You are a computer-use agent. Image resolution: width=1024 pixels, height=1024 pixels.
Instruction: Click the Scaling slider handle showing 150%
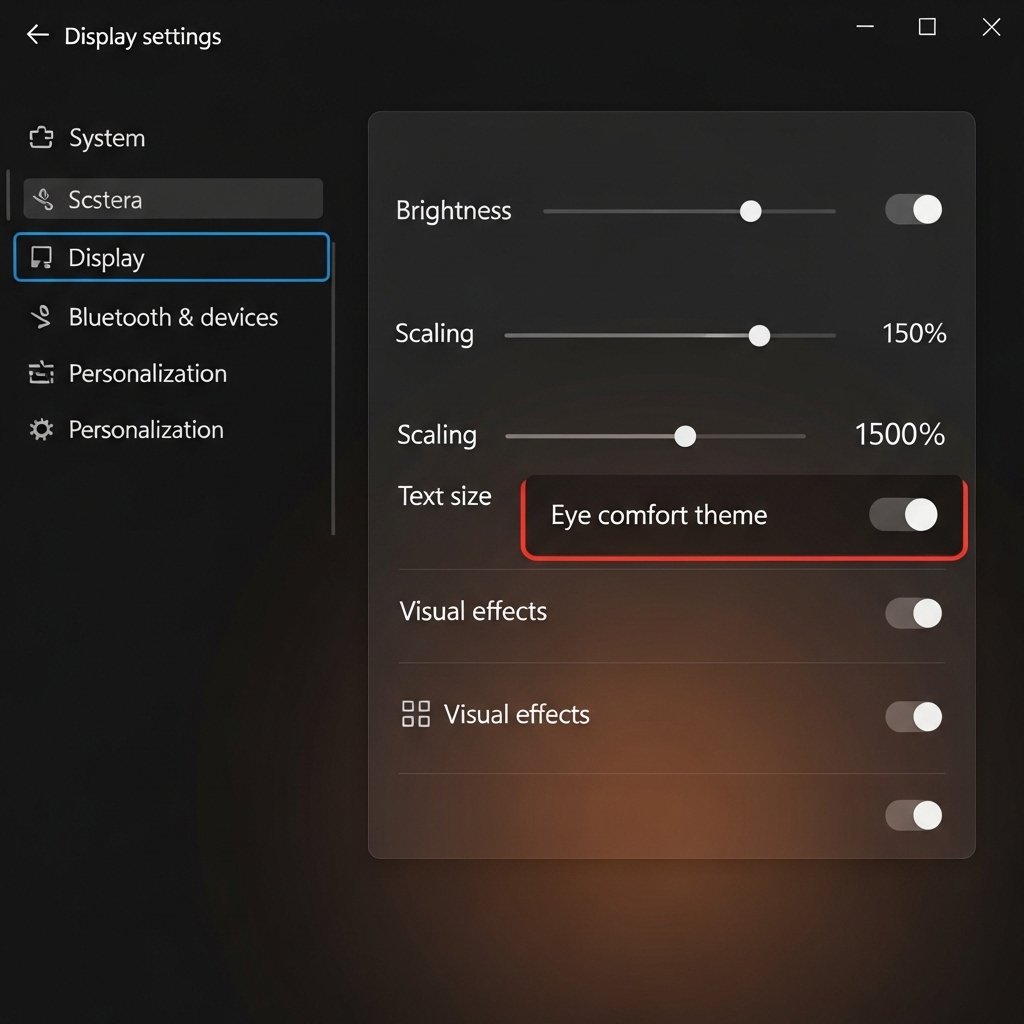759,335
